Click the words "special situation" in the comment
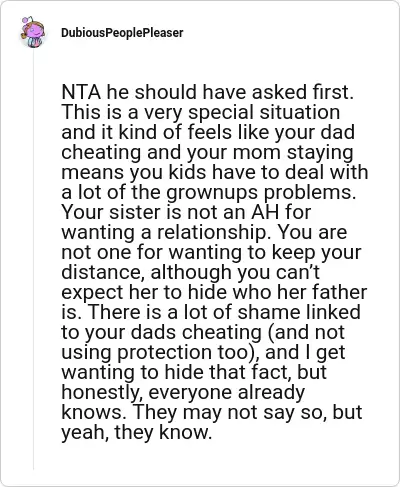Image resolution: width=400 pixels, height=487 pixels. coord(264,113)
